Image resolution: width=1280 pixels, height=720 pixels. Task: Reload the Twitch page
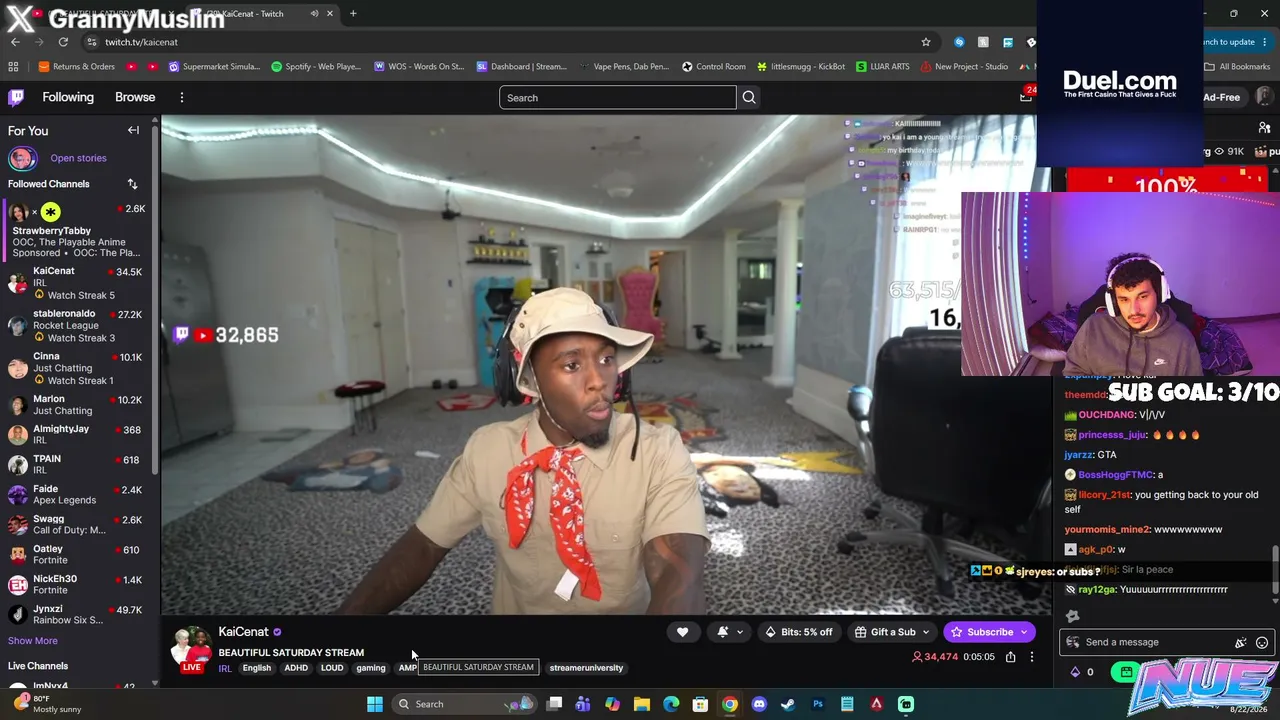coord(63,42)
